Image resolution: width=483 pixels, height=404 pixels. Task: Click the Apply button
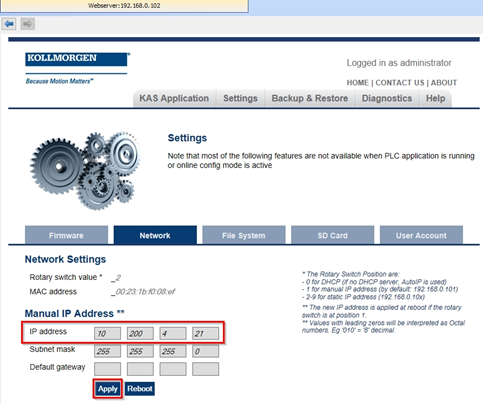(x=108, y=389)
